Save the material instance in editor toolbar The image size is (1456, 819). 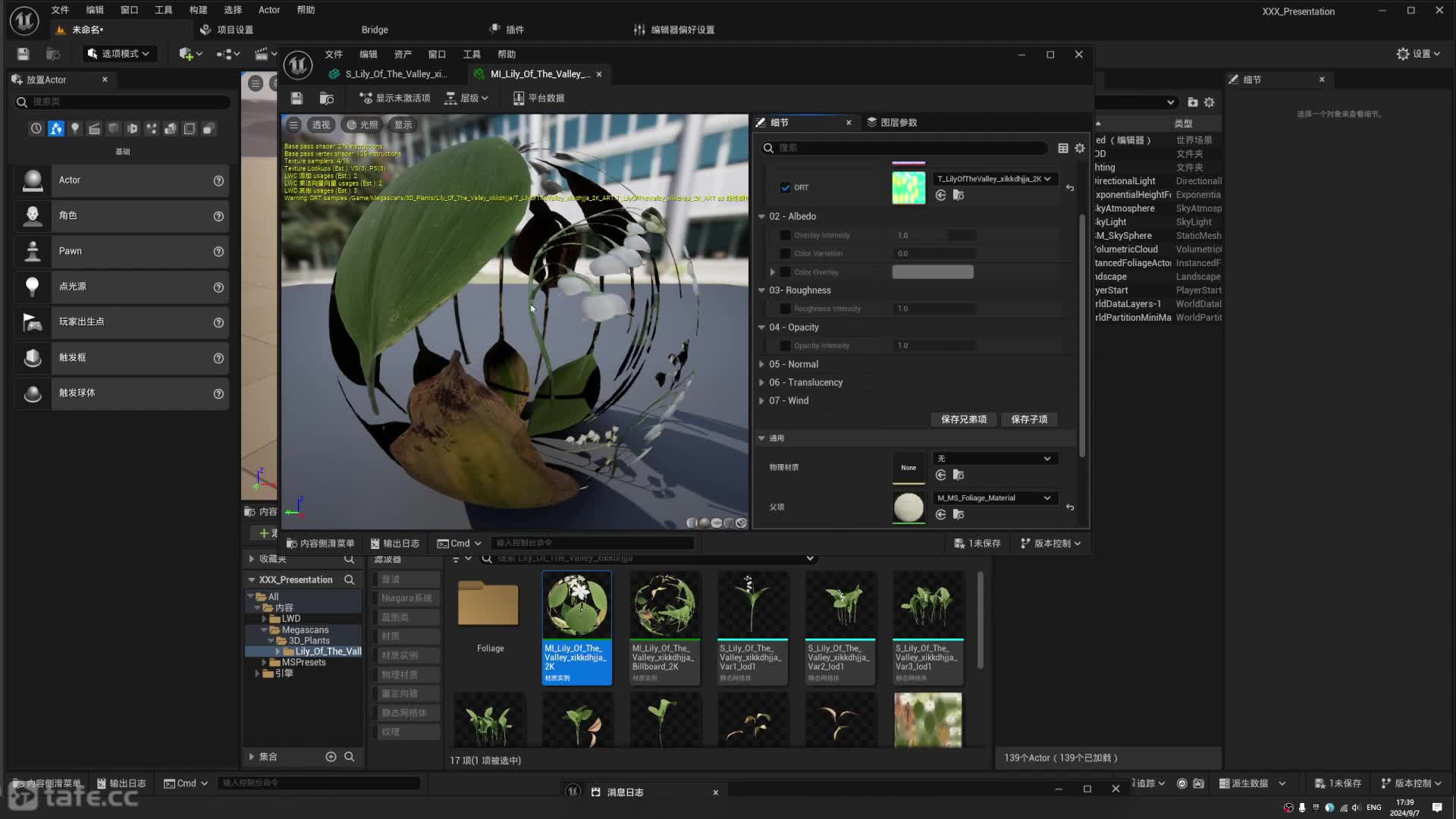pos(297,98)
